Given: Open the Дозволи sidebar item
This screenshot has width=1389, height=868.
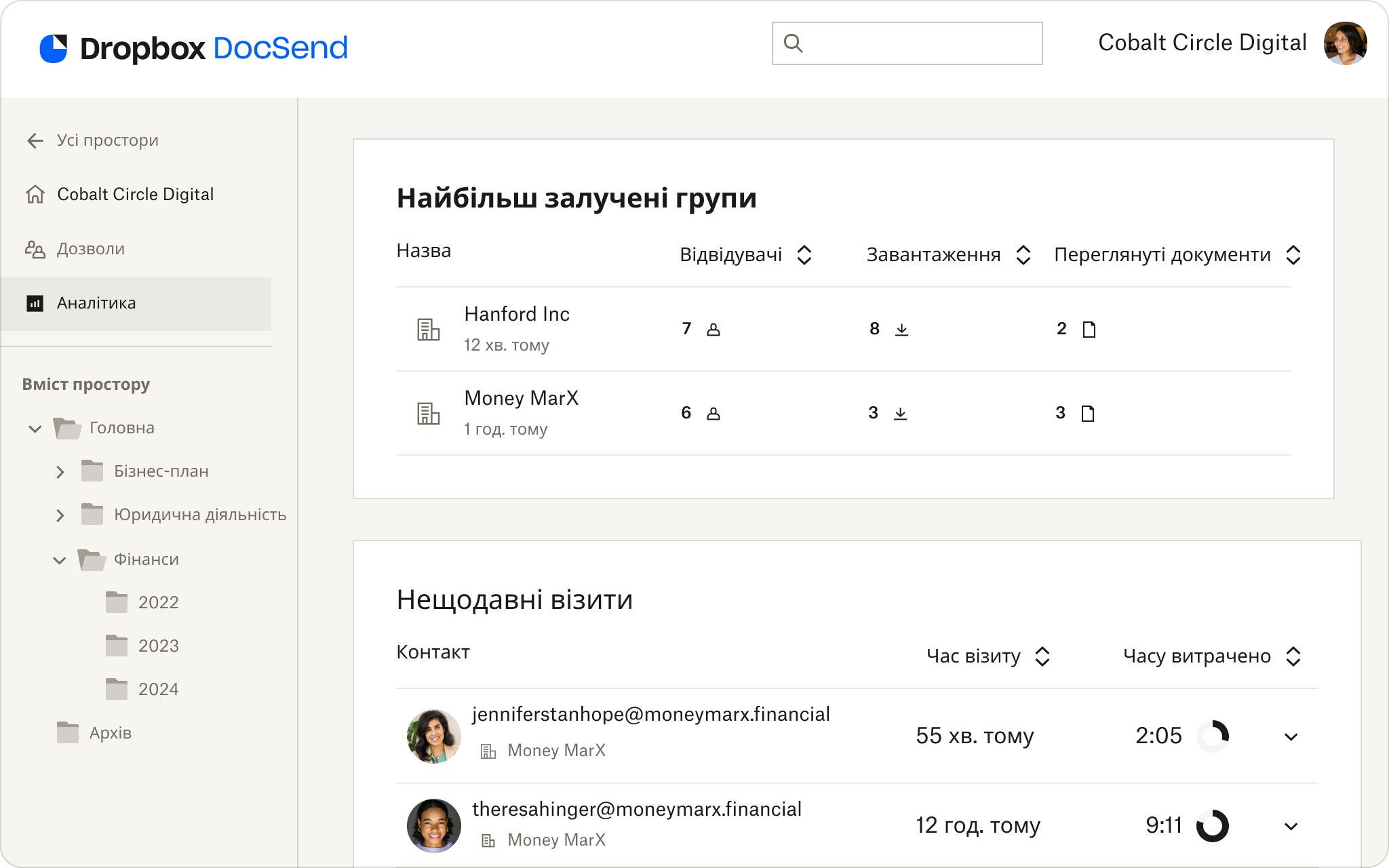Looking at the screenshot, I should pos(91,249).
